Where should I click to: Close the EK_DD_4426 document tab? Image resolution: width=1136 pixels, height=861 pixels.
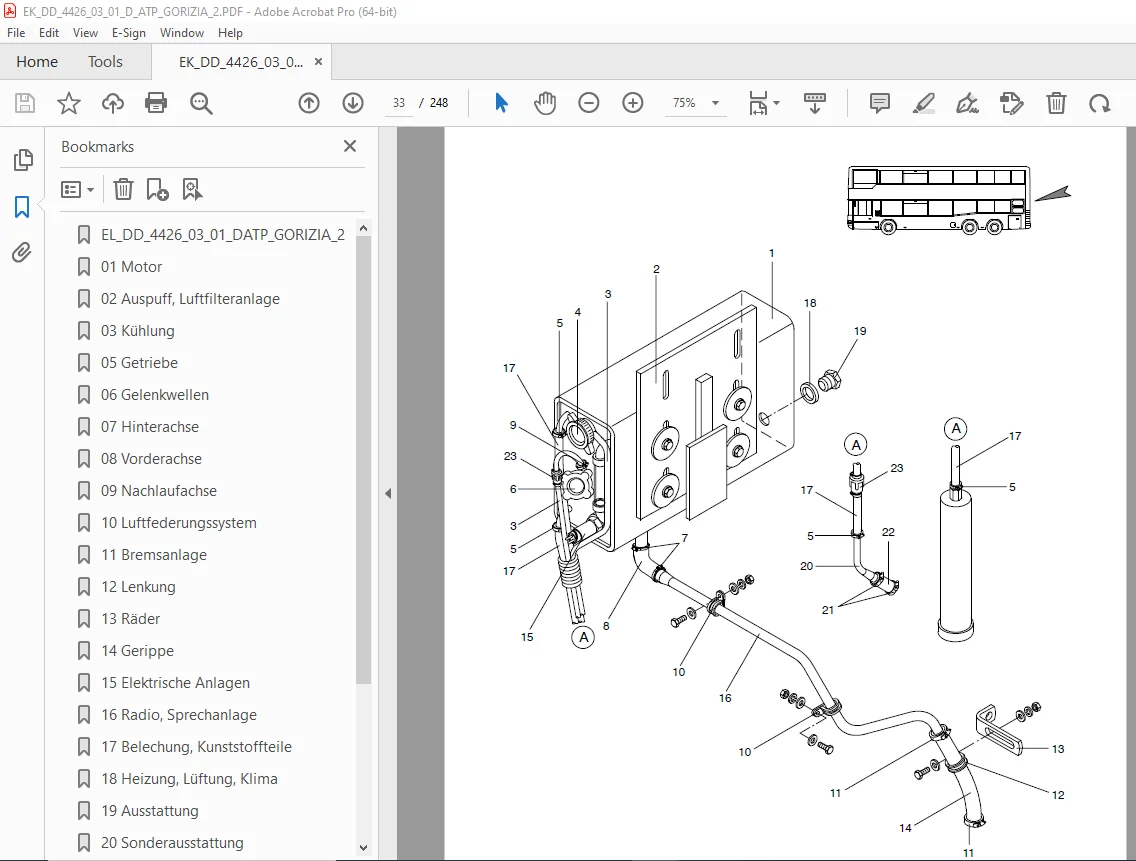coord(318,62)
